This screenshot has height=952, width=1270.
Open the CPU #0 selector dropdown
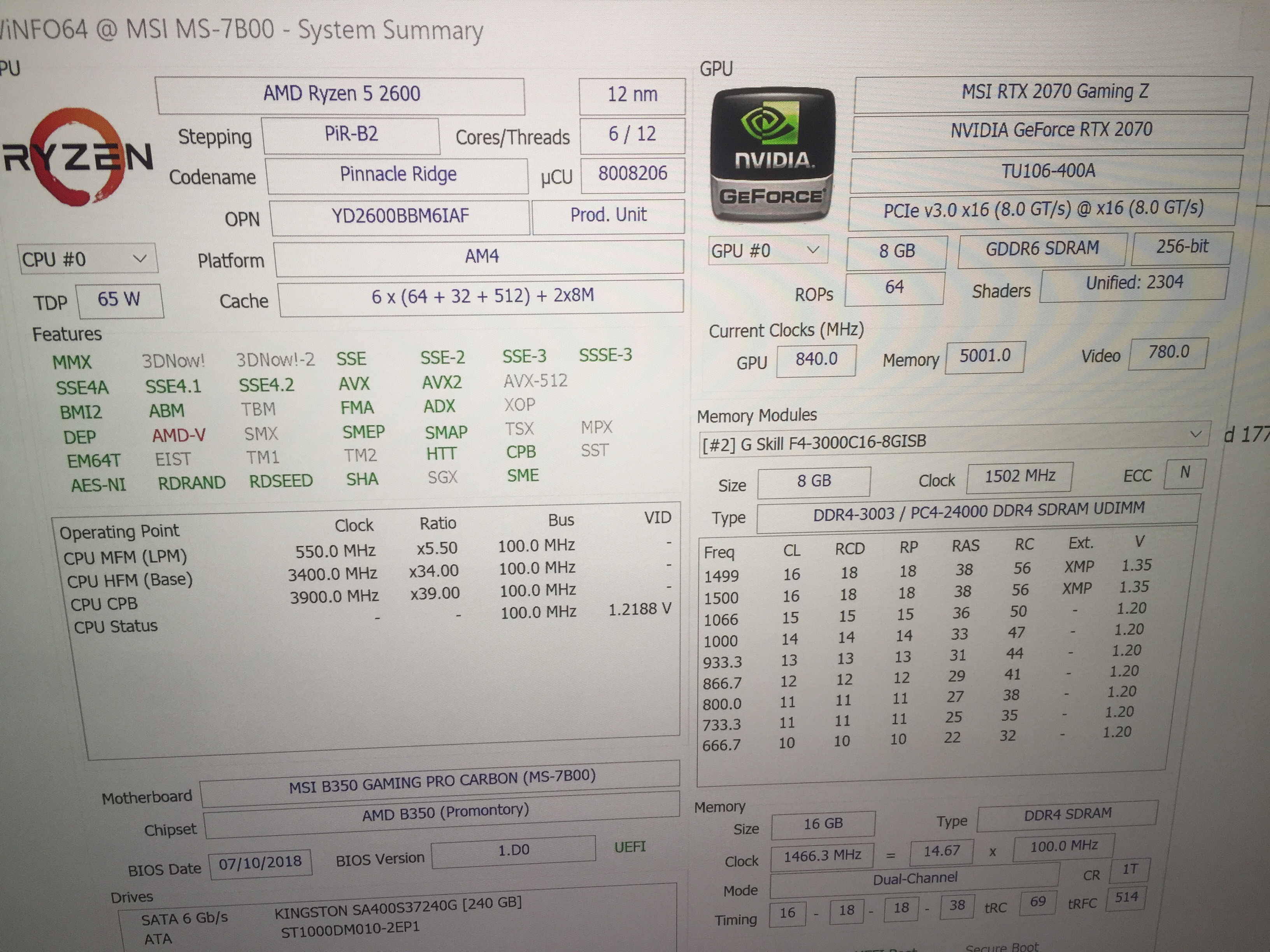[88, 259]
